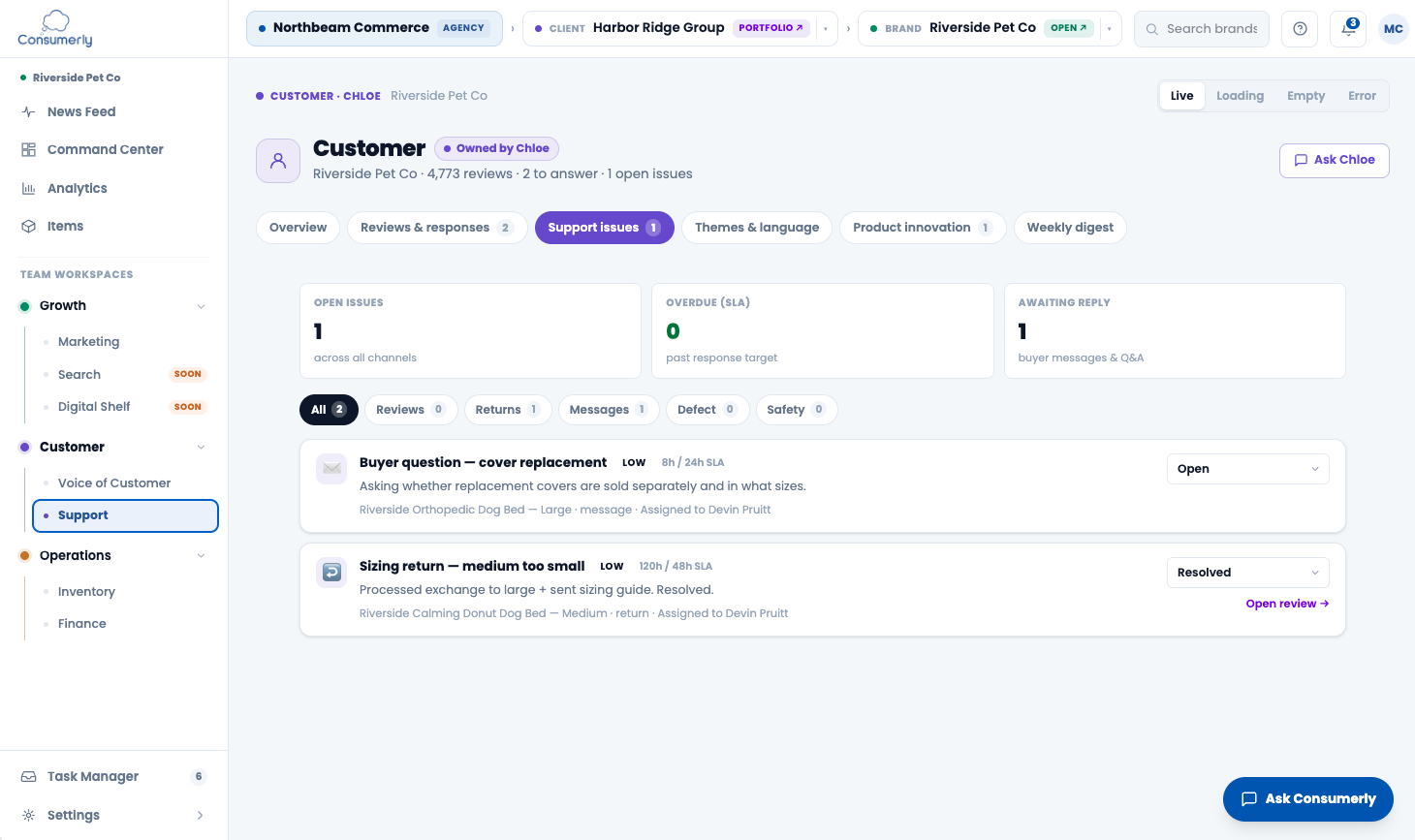1415x840 pixels.
Task: Open the notifications bell icon
Action: [1348, 29]
